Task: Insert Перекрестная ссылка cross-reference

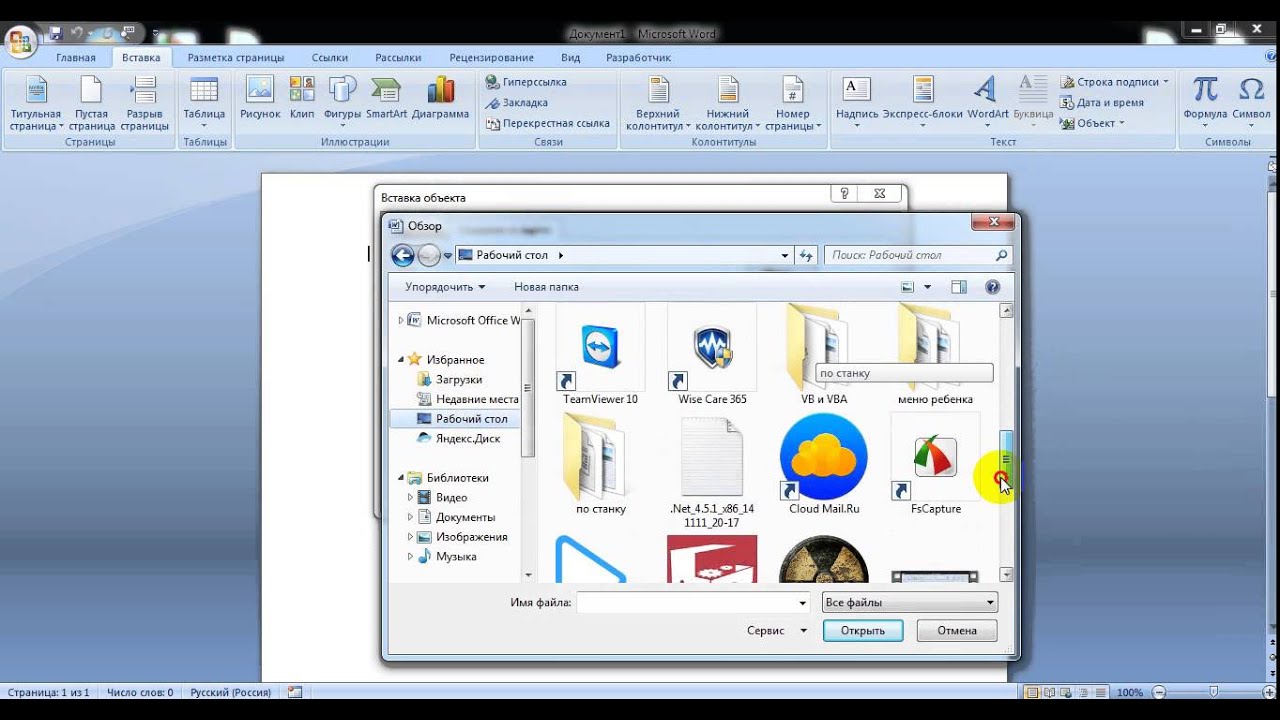Action: 548,124
